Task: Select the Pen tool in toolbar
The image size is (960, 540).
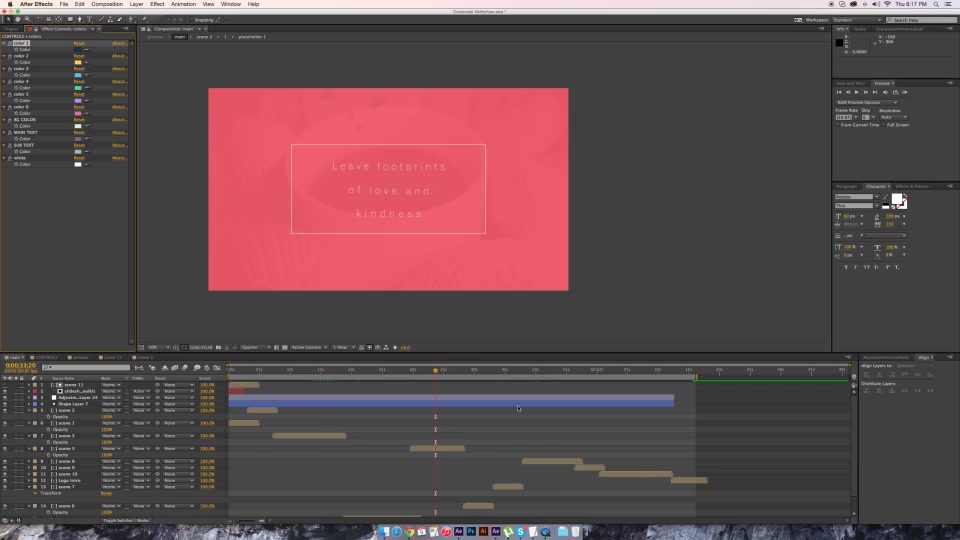Action: click(80, 20)
